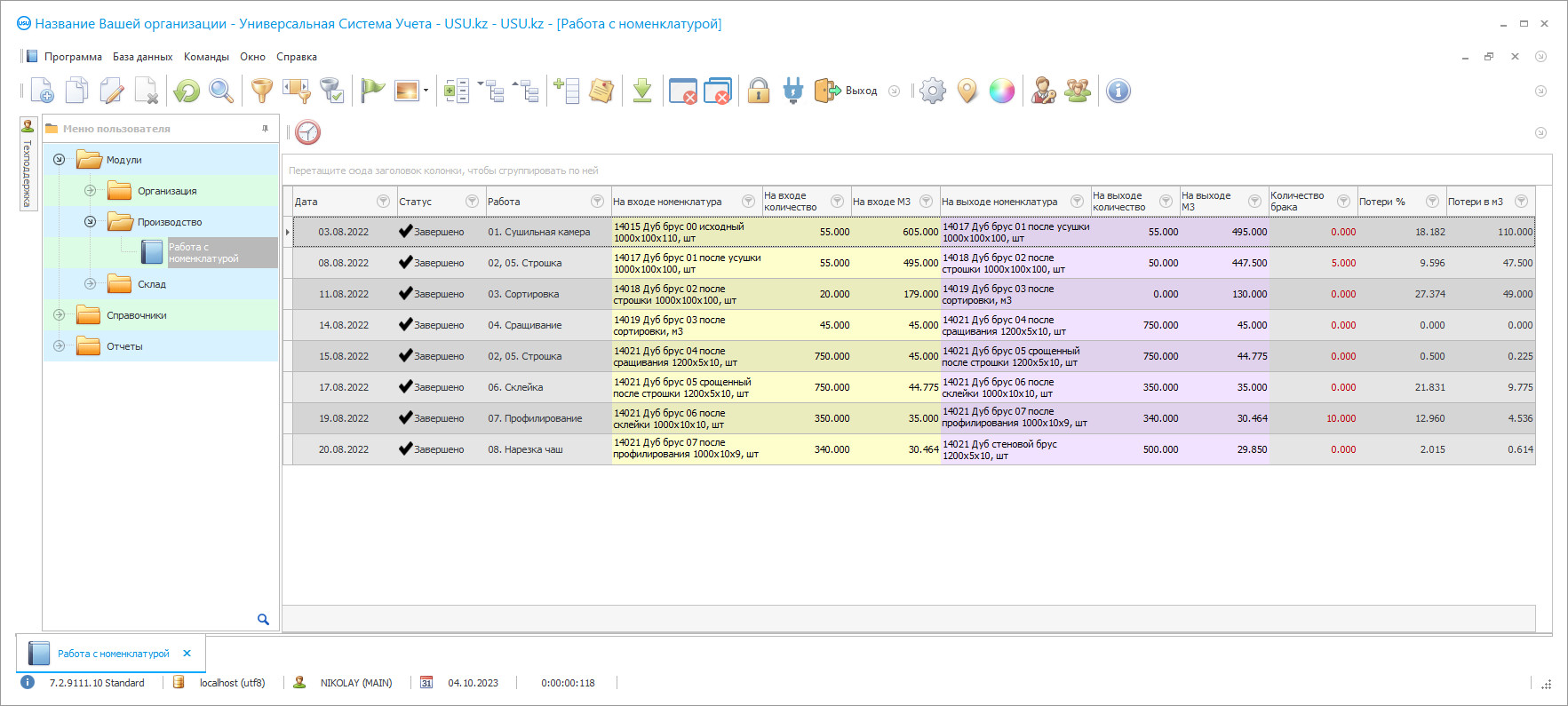Open the filter dropdown on Статус column
The width and height of the screenshot is (1568, 706).
coord(472,202)
